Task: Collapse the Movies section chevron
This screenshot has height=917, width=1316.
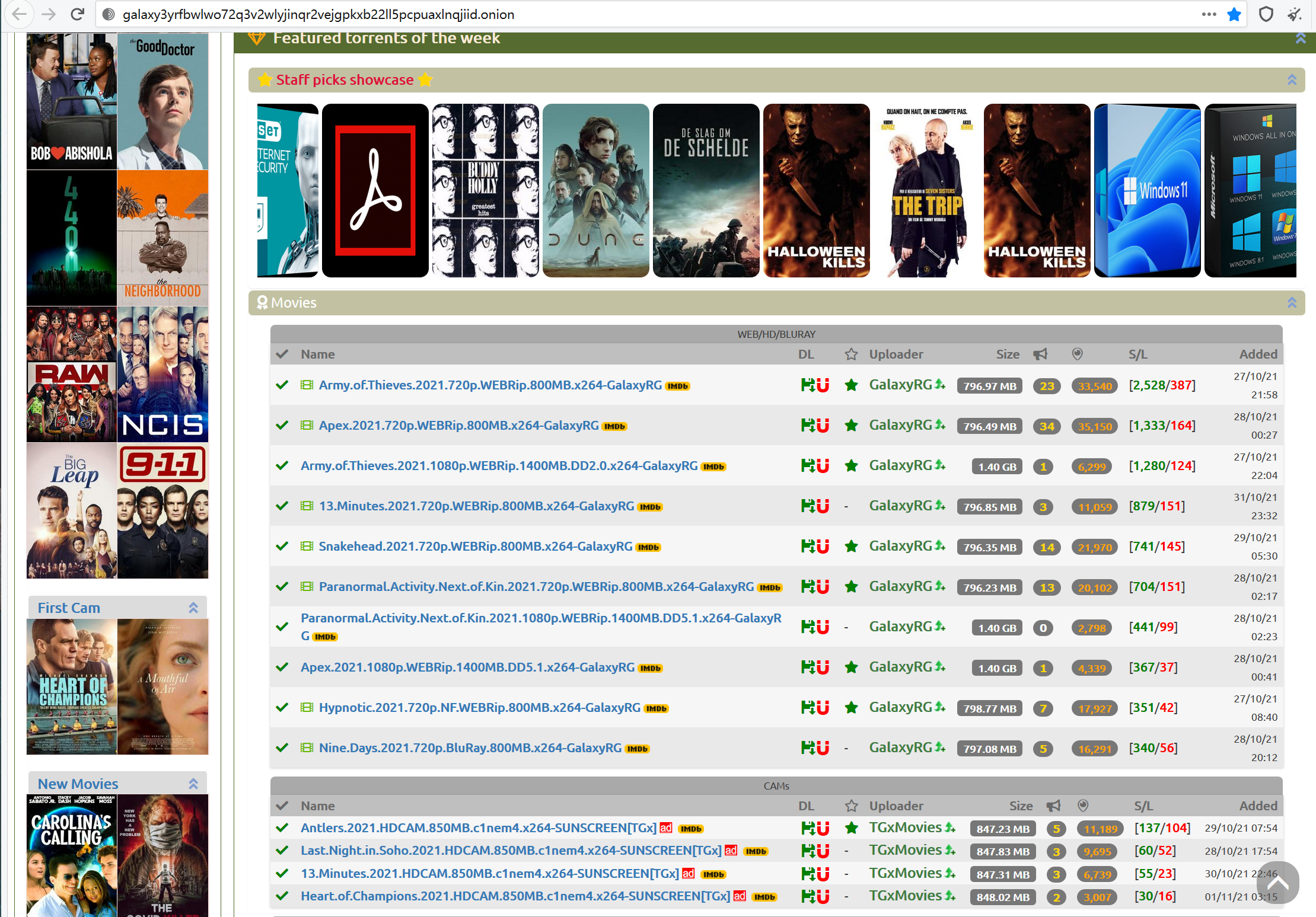Action: [x=1292, y=303]
